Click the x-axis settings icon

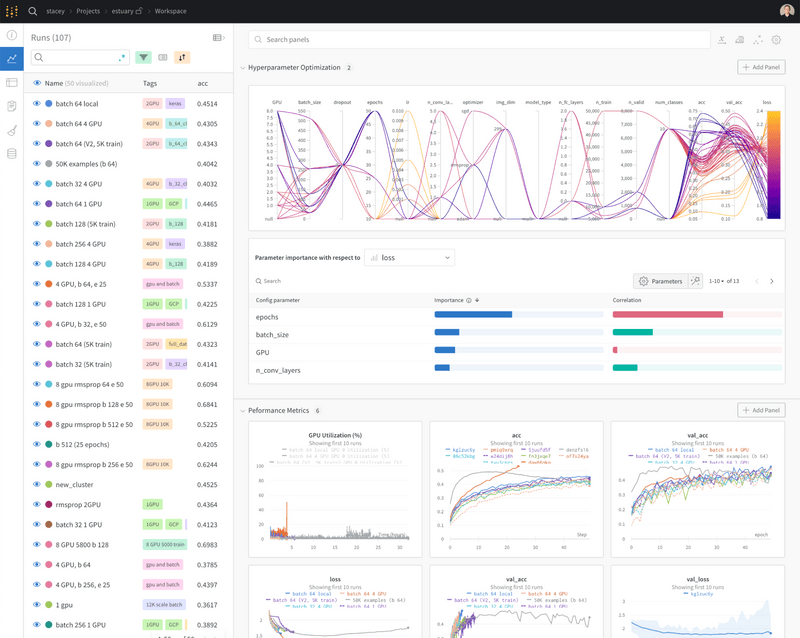[x=722, y=40]
